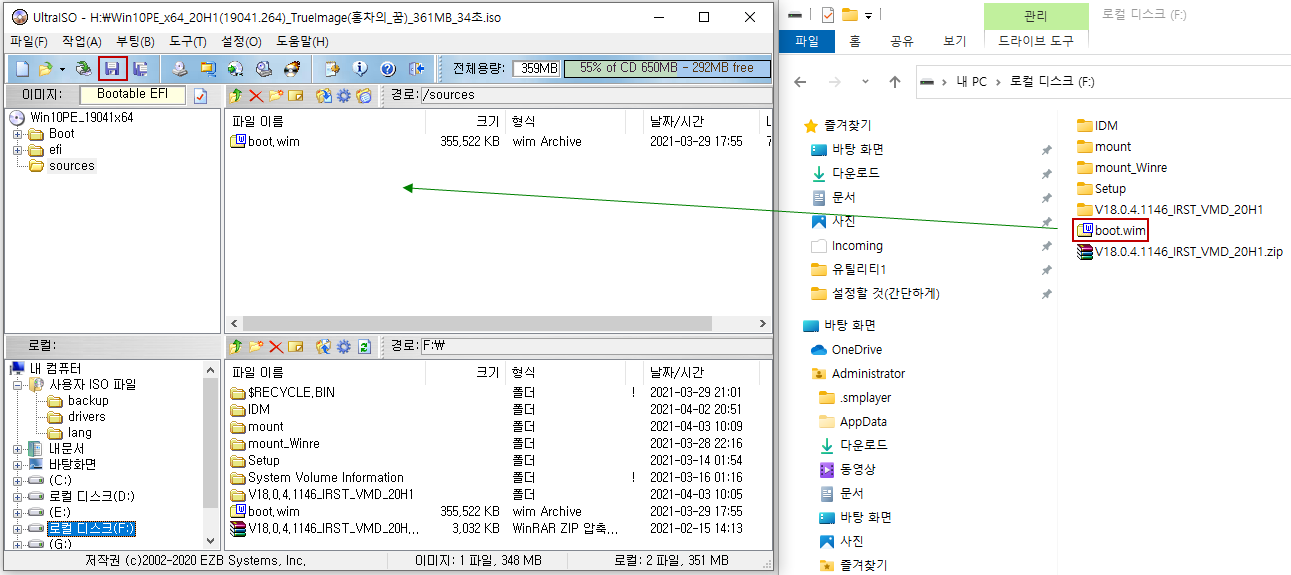Open Explorer's recent locations dropdown arrow
Screen dimensions: 1291x575
(866, 81)
